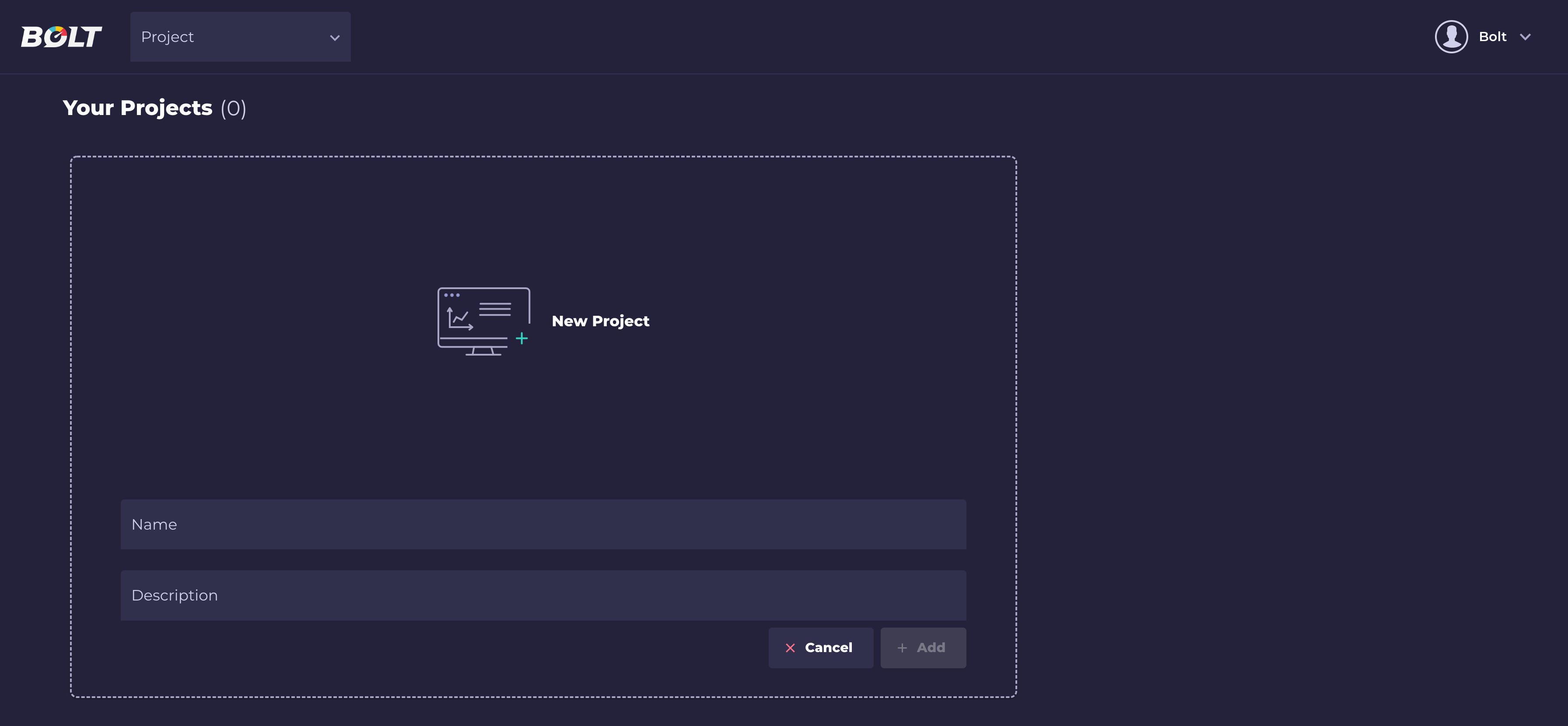Click the red X icon in Cancel
Image resolution: width=1568 pixels, height=726 pixels.
pyautogui.click(x=790, y=648)
